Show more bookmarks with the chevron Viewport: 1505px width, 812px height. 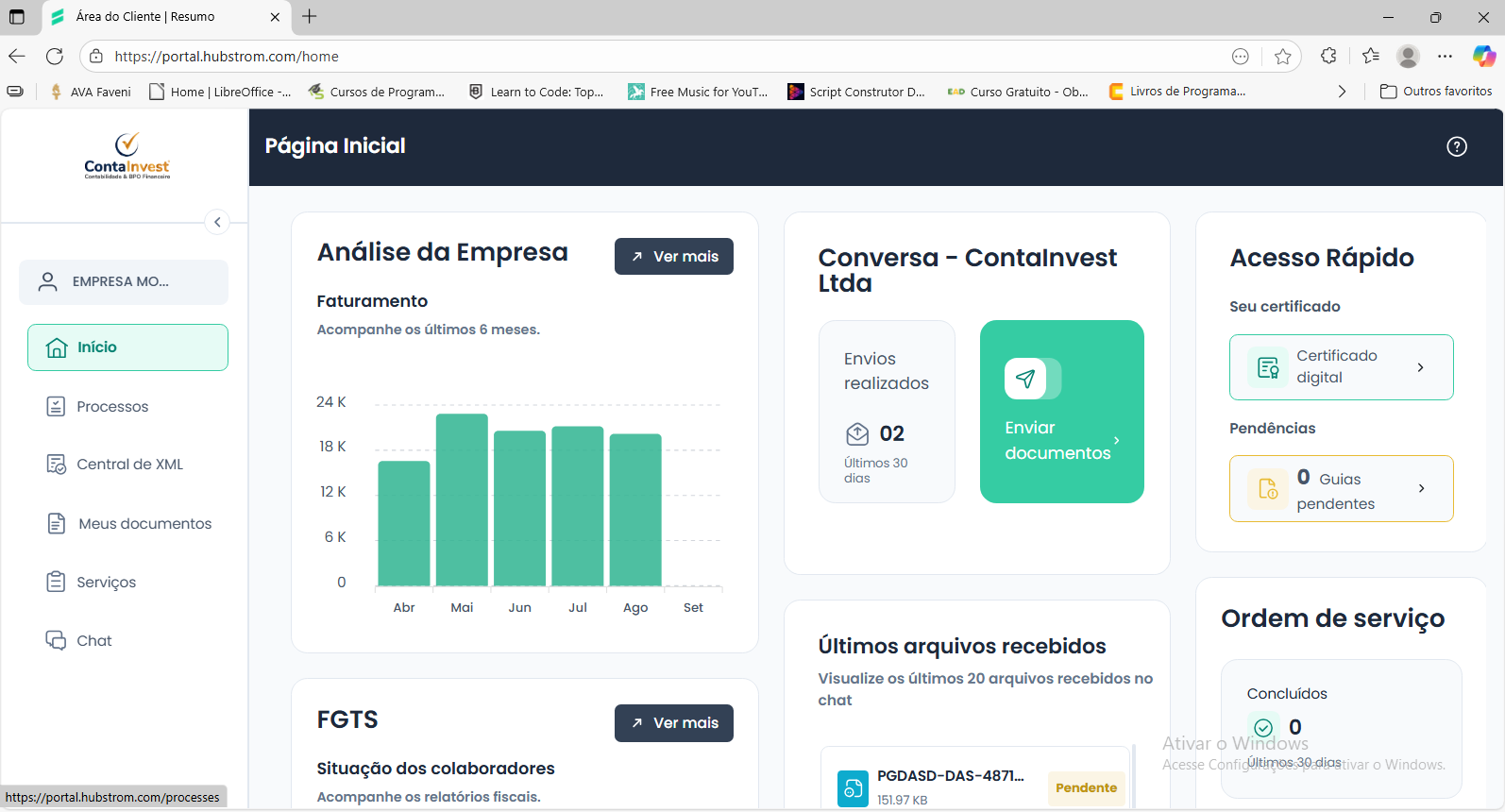1342,92
